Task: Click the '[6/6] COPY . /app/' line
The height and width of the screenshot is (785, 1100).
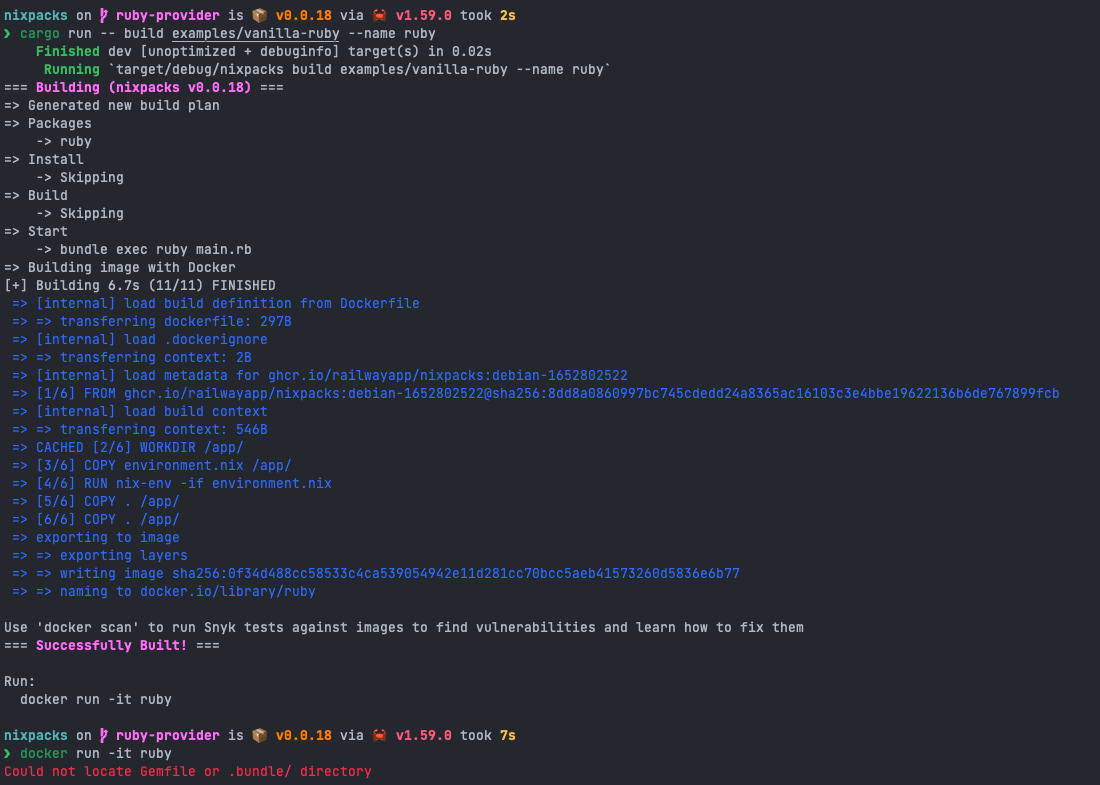Action: pyautogui.click(x=95, y=520)
